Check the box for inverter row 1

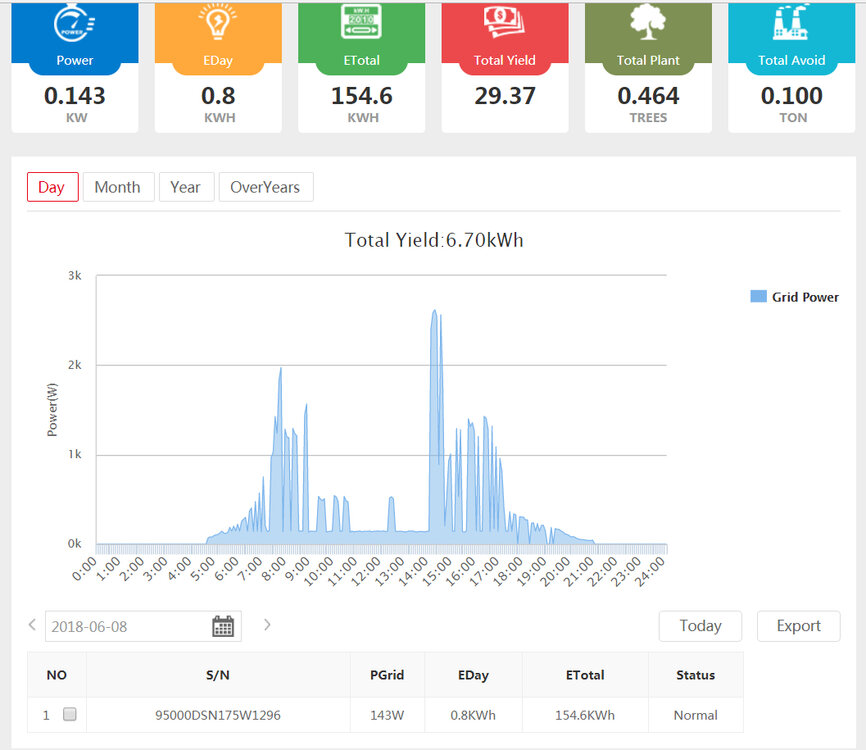pos(70,715)
